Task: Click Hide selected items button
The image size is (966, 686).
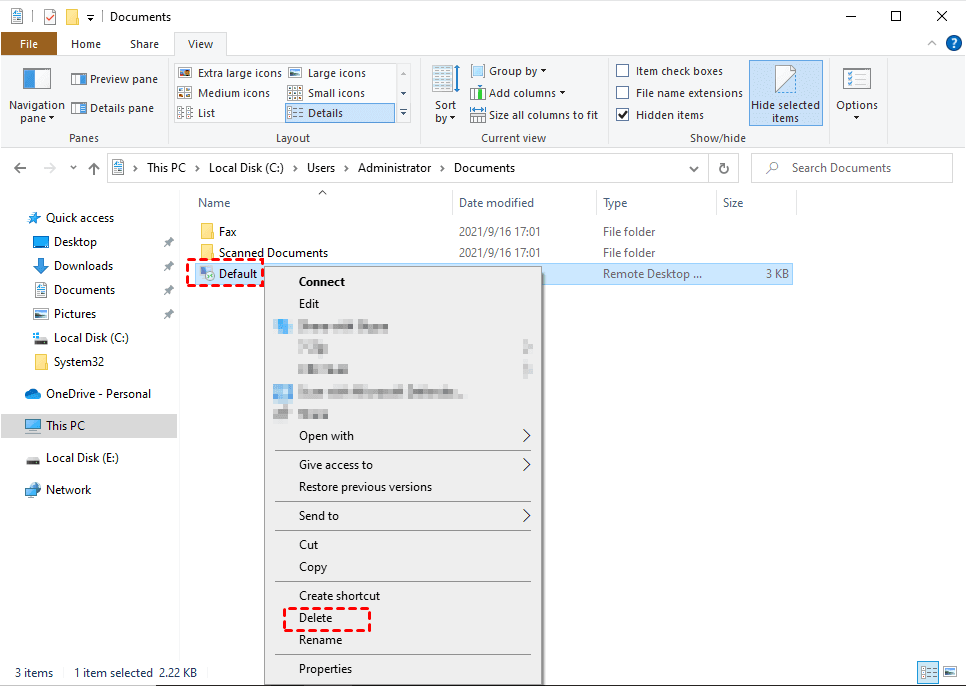Action: coord(785,93)
